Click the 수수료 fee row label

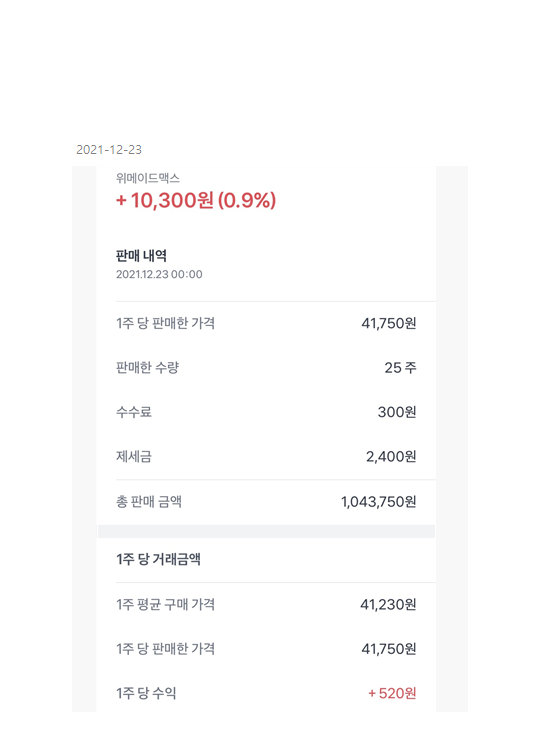pyautogui.click(x=134, y=412)
